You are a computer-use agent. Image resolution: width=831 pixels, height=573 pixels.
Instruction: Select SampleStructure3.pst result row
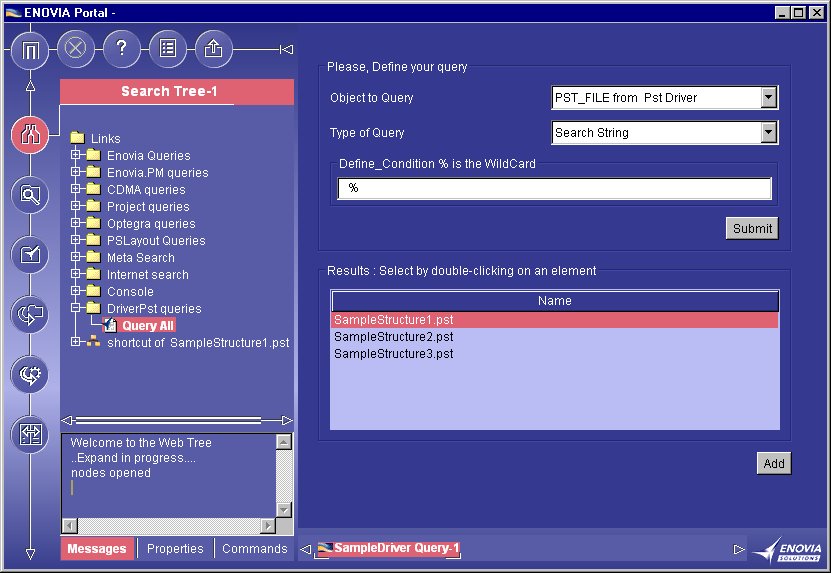(x=555, y=354)
